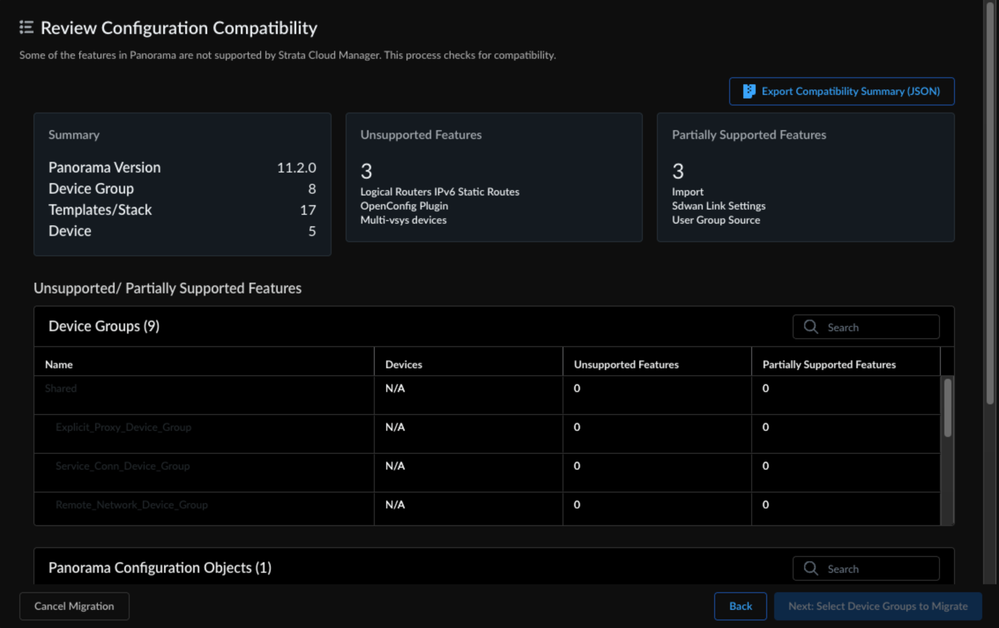Select the Shared device group row
Screen dimensions: 999x628
[x=487, y=396]
